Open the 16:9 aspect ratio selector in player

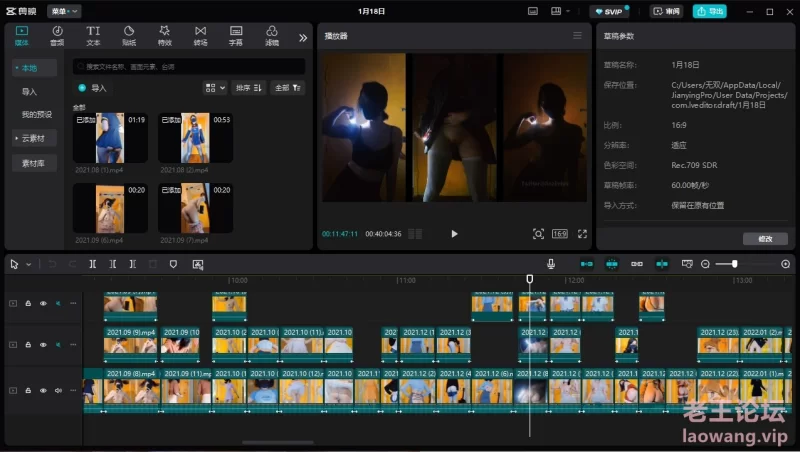tap(560, 234)
